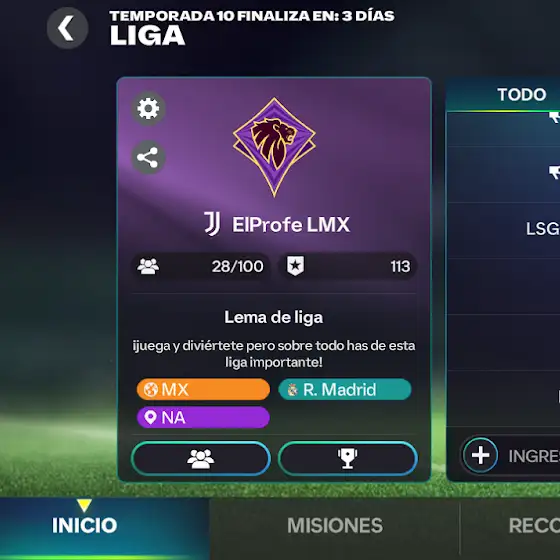Open league settings gear icon
The height and width of the screenshot is (560, 560).
(148, 108)
